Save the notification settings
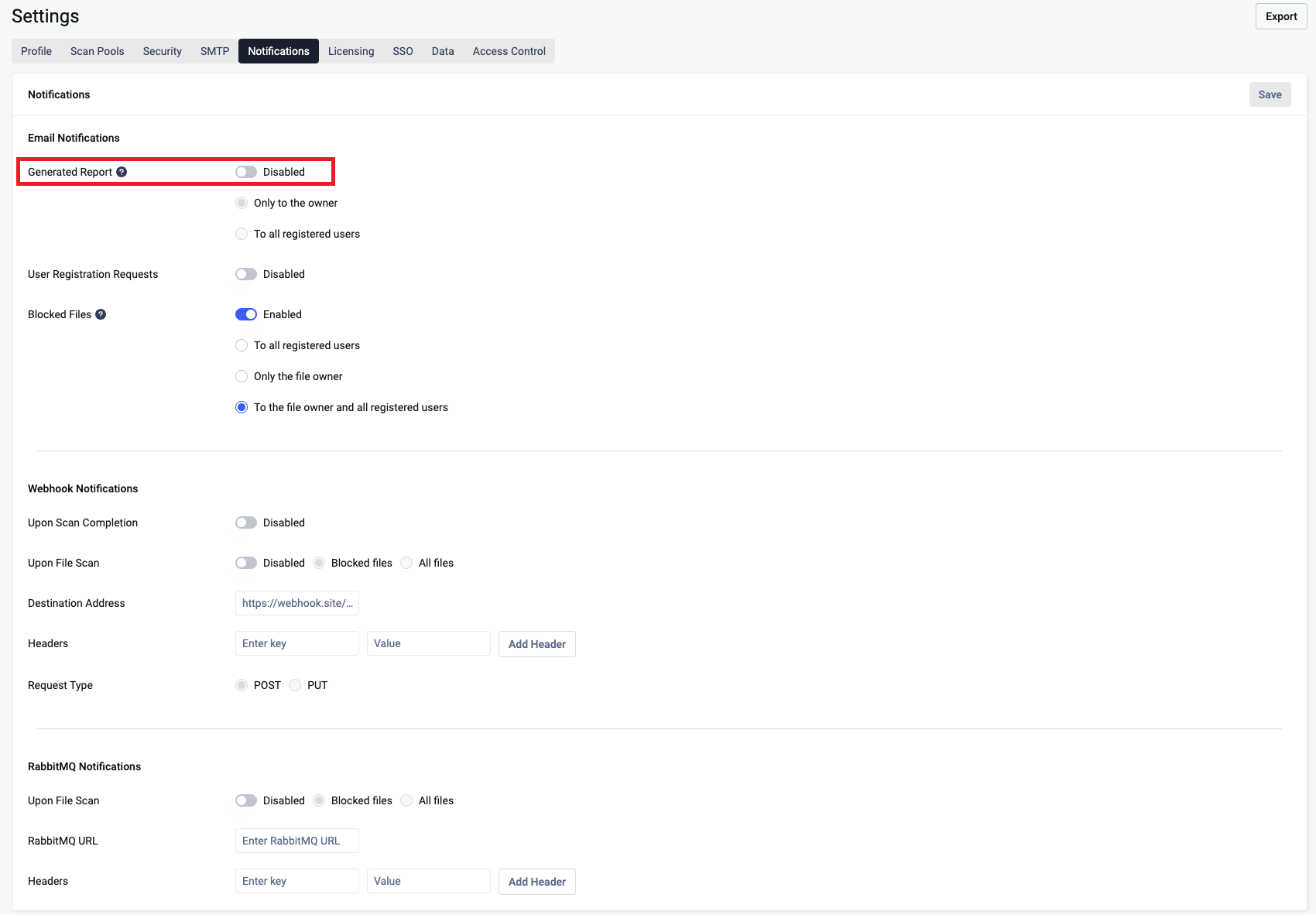1316x915 pixels. [x=1270, y=94]
